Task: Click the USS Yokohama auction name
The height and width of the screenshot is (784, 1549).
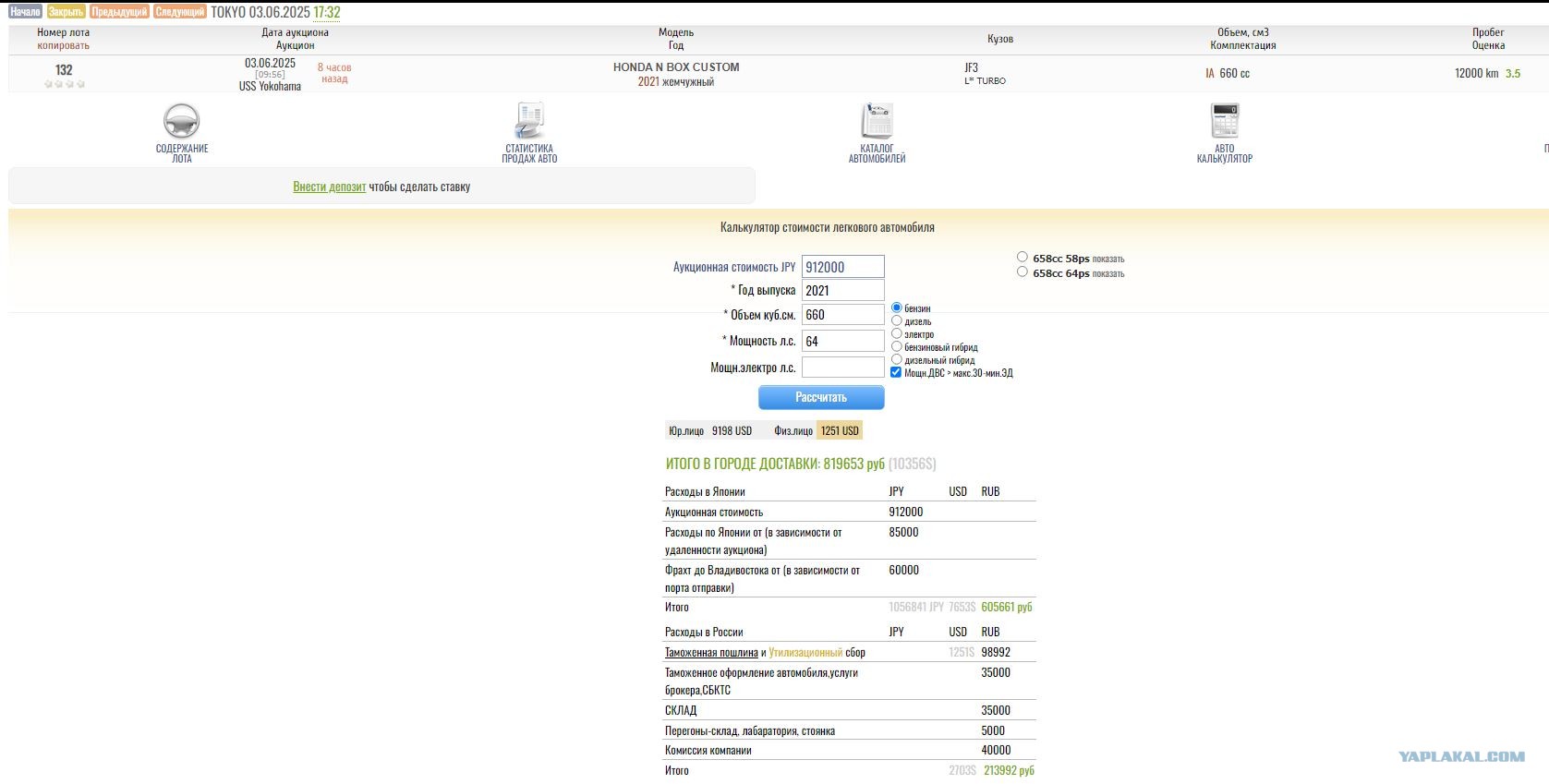Action: [x=270, y=87]
